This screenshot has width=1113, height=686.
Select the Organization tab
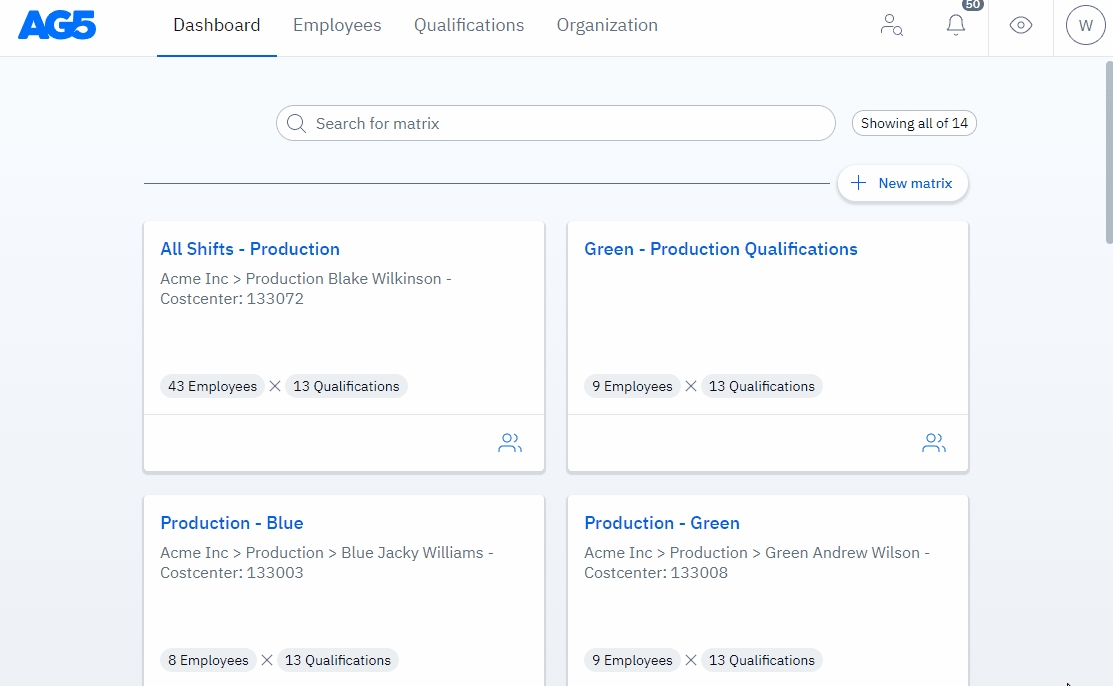tap(607, 26)
